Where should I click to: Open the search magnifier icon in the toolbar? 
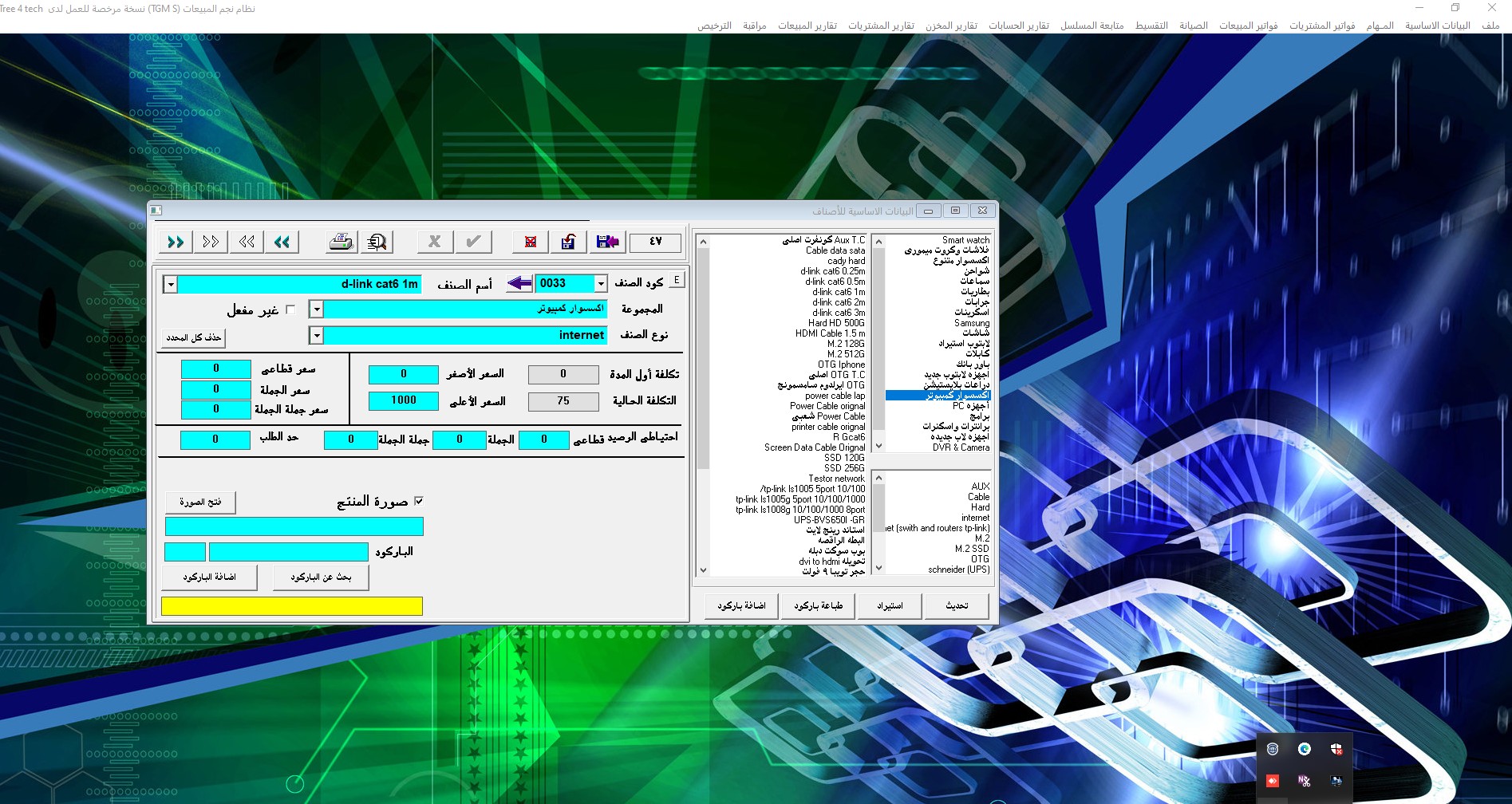tap(377, 242)
